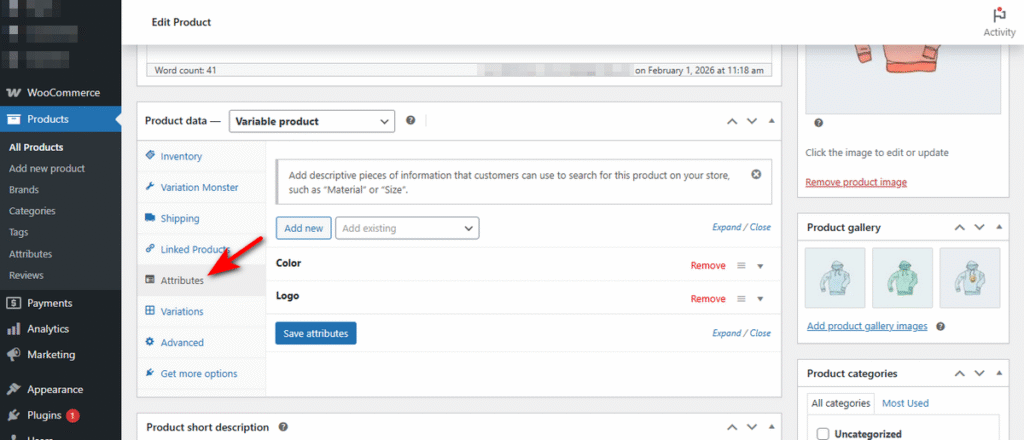Select the All categories tab

(840, 403)
